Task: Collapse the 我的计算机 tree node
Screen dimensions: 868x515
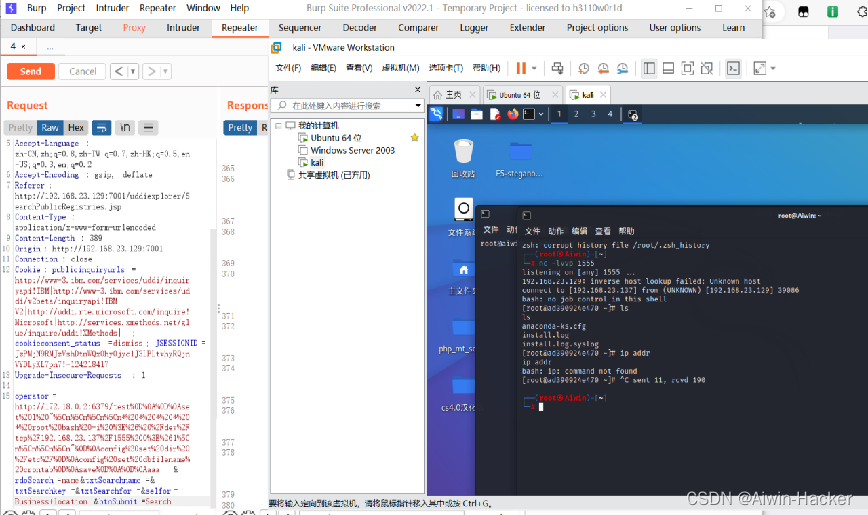Action: [x=278, y=126]
